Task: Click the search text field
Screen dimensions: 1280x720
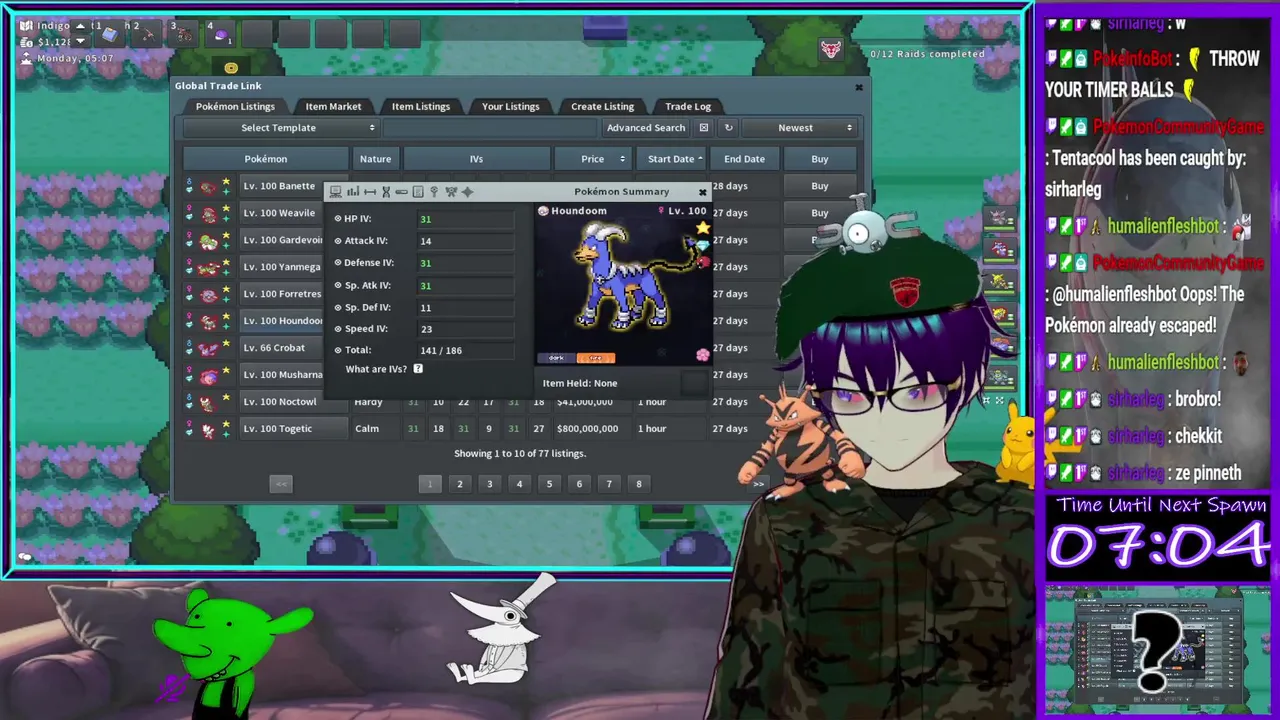Action: pos(490,128)
